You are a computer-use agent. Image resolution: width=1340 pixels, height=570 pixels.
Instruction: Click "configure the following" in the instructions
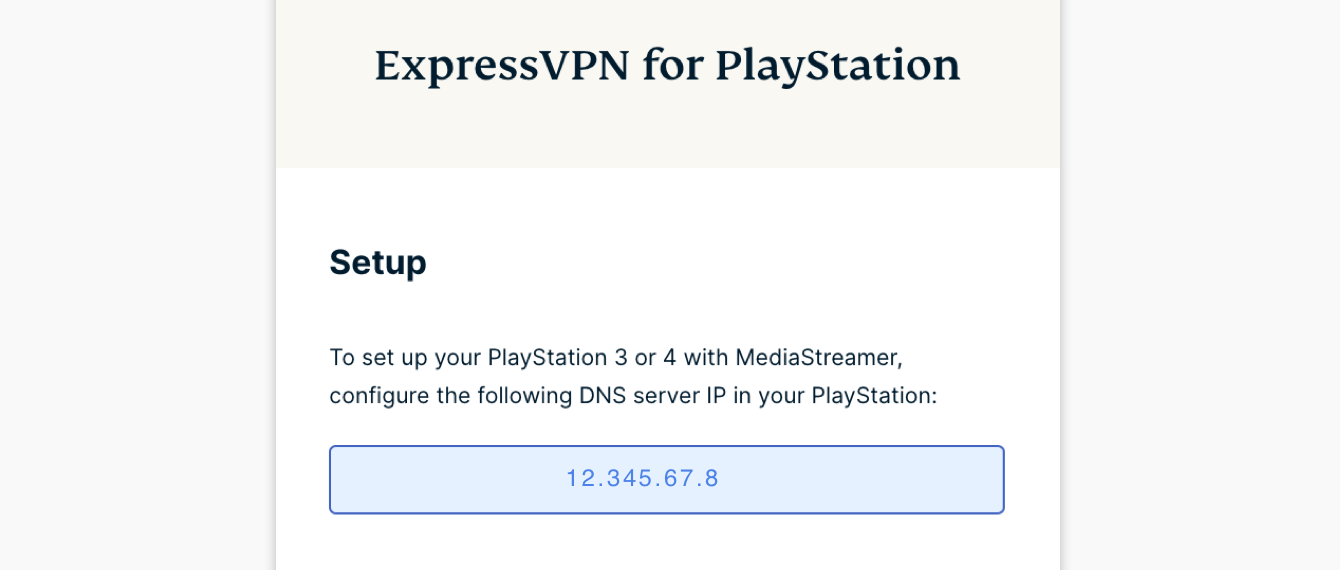click(430, 395)
